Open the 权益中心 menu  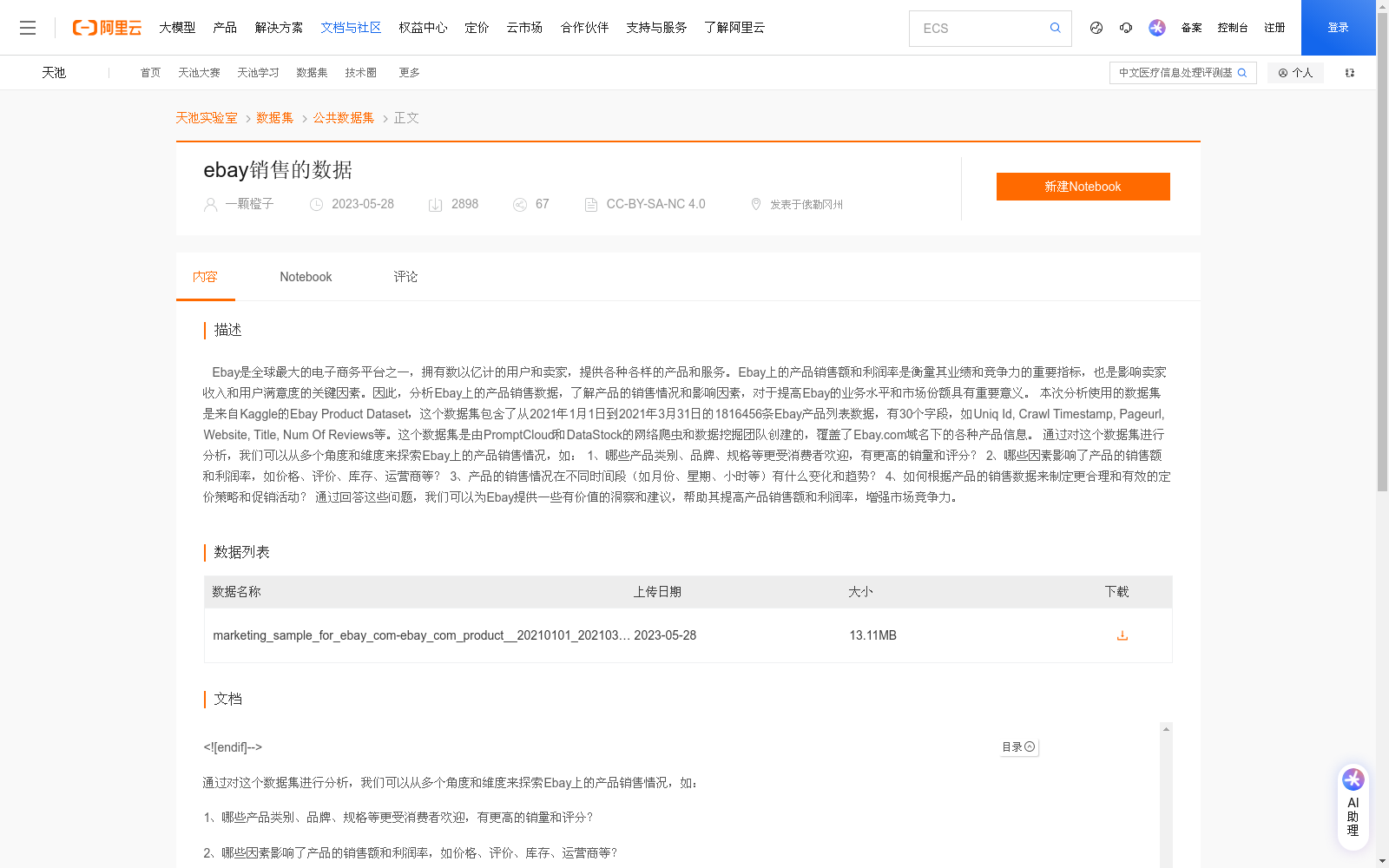423,28
